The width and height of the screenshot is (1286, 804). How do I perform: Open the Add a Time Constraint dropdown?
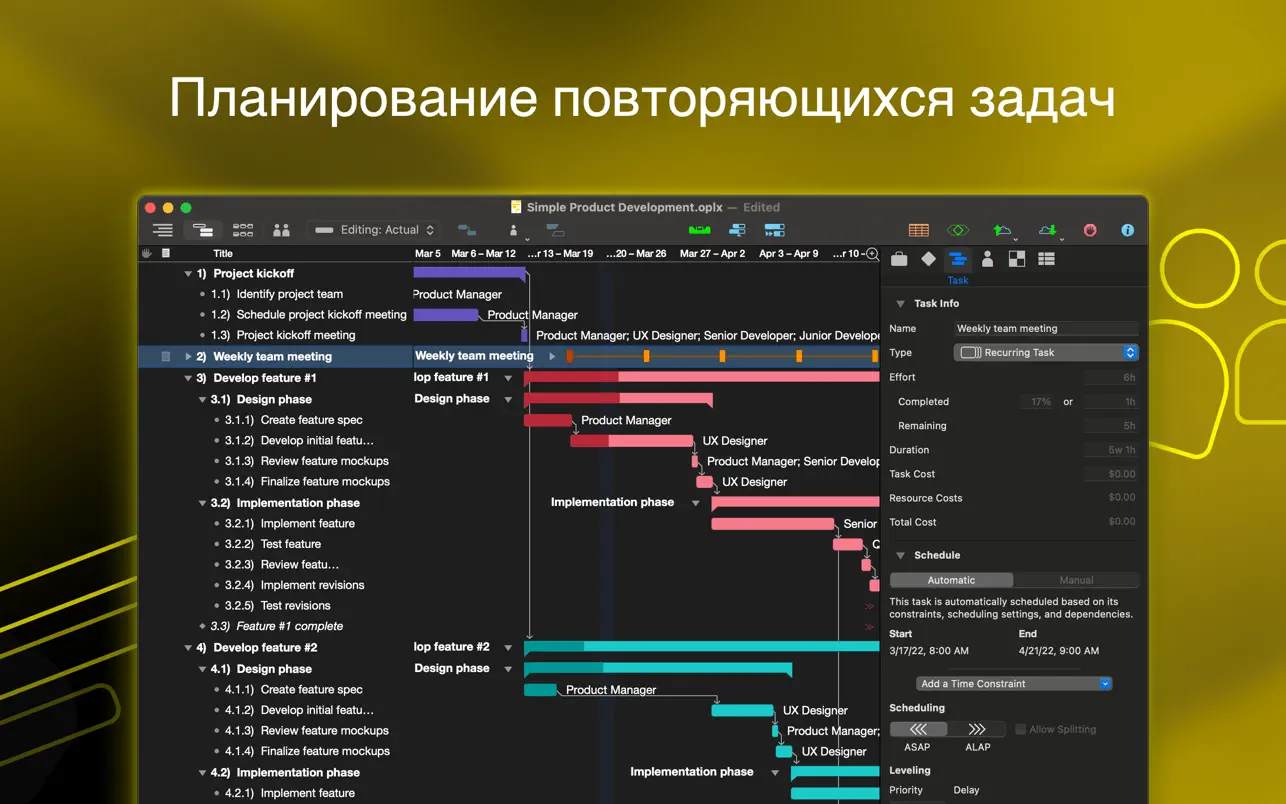(1014, 684)
